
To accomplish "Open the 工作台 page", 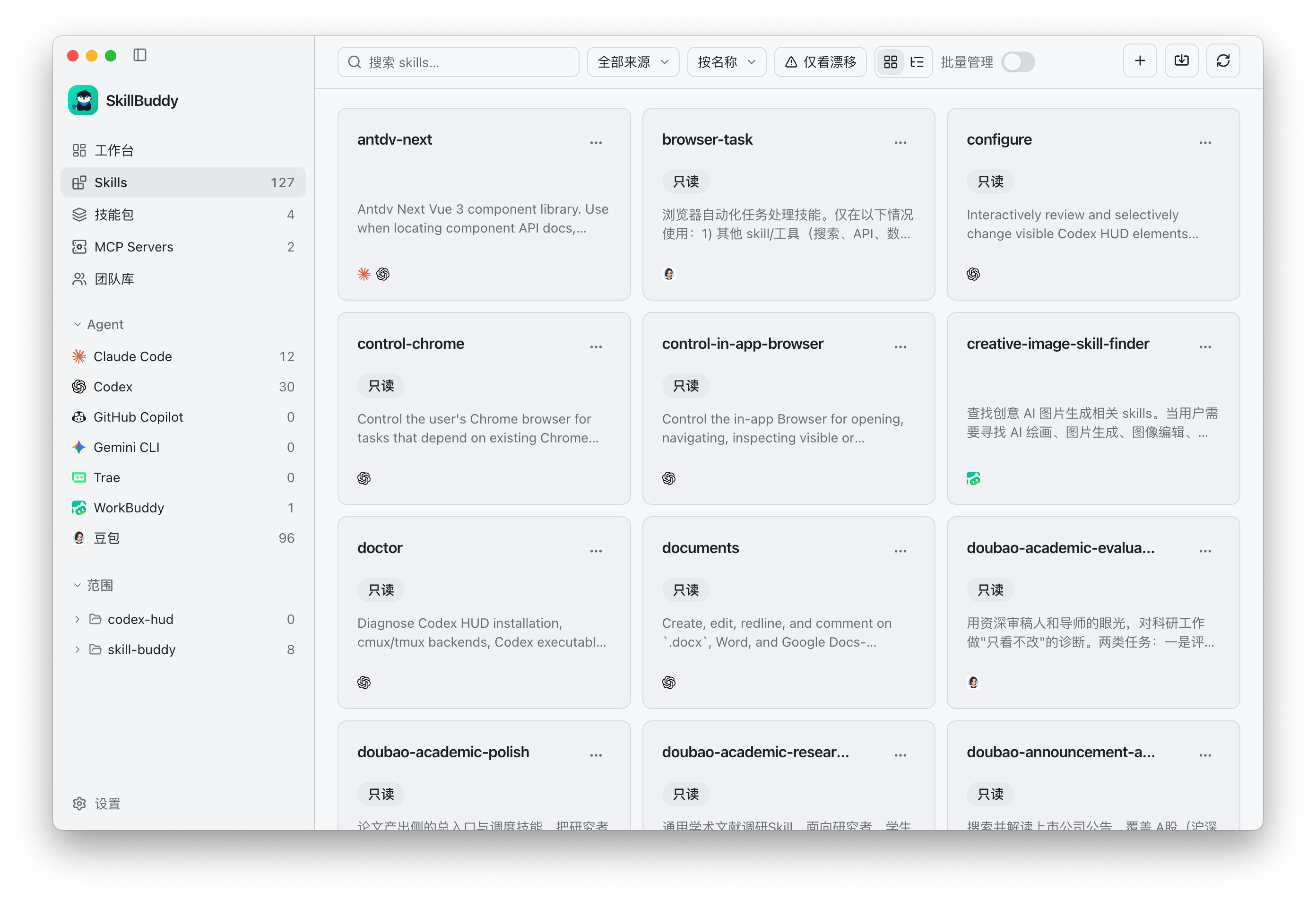I will (183, 150).
